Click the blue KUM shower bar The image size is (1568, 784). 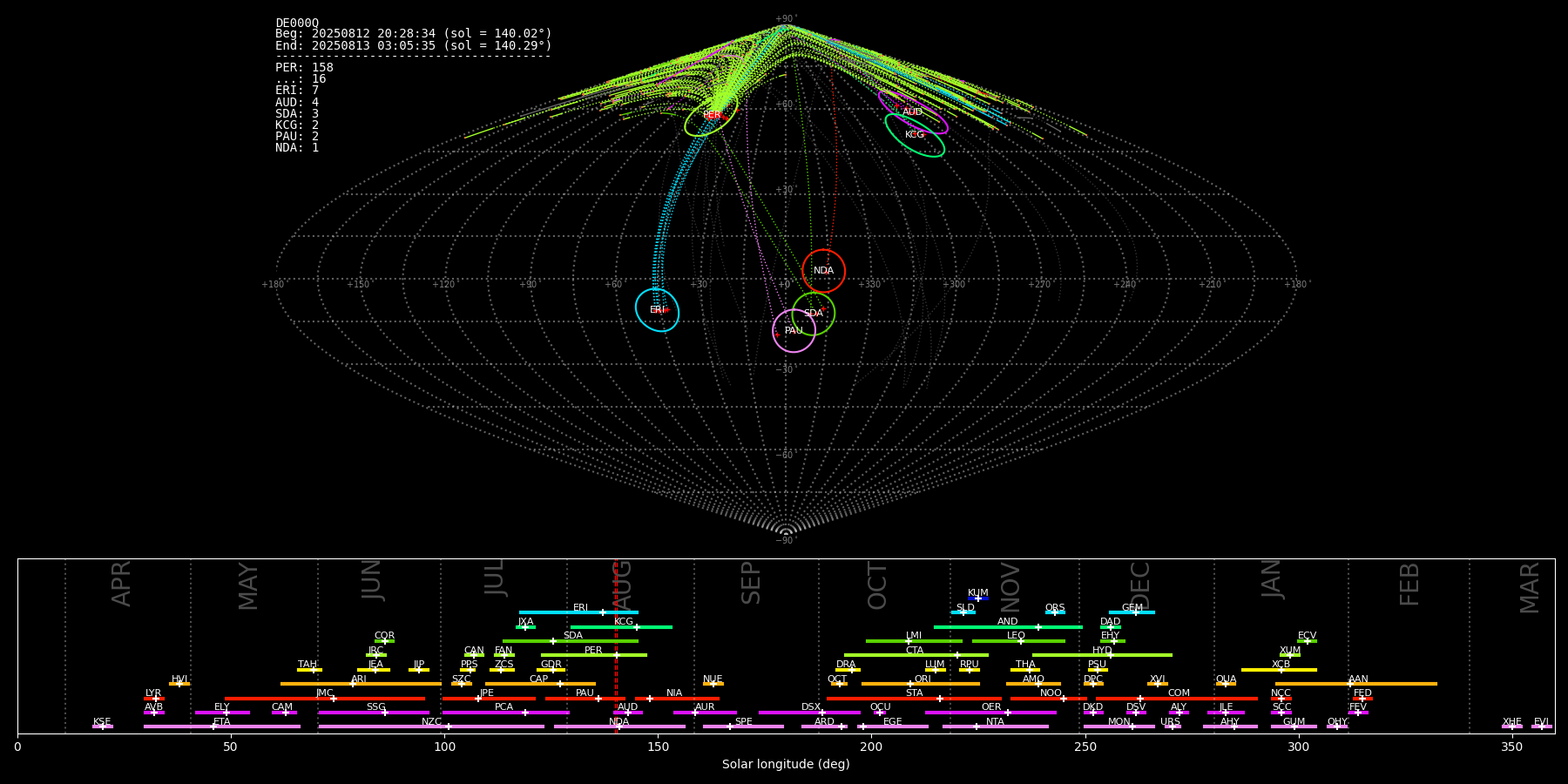click(978, 598)
